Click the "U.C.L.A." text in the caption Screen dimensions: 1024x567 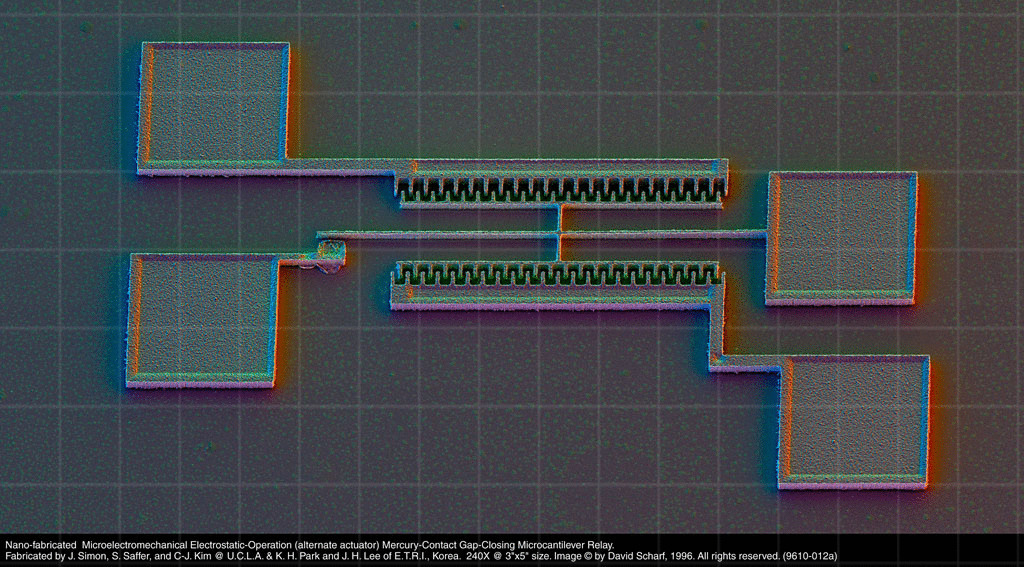[x=247, y=557]
